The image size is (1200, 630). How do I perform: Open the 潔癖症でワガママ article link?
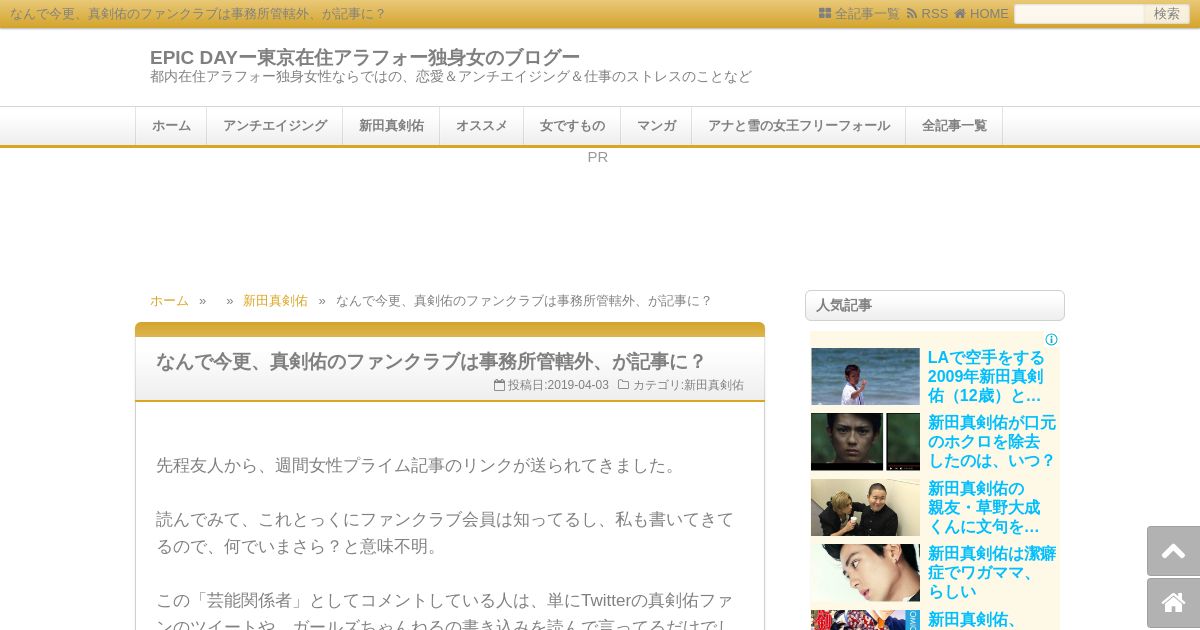[x=992, y=572]
